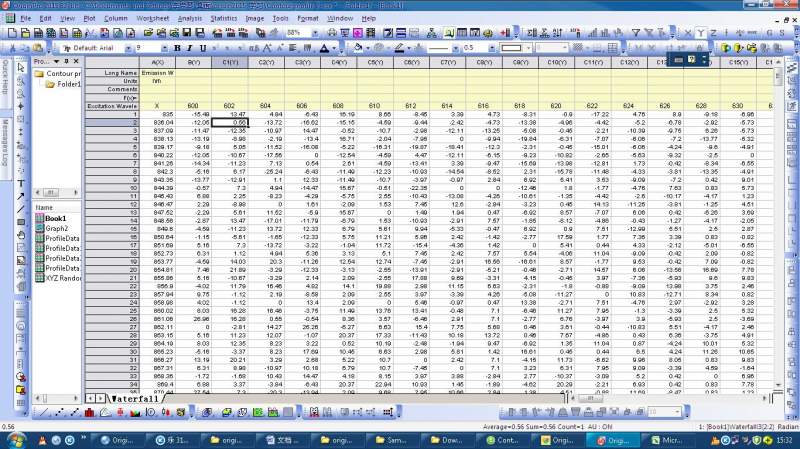Viewport: 800px width, 449px height.
Task: Select the Text tool
Action: 20,184
